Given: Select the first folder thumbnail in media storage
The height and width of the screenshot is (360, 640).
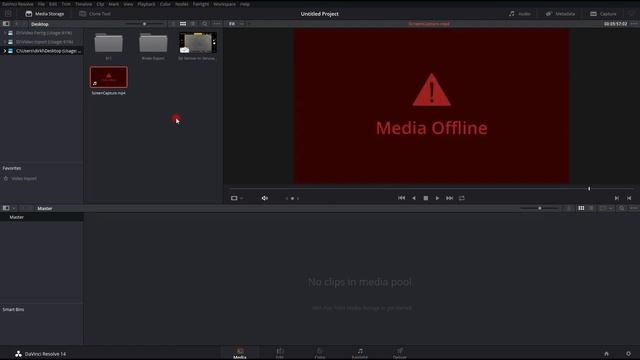Looking at the screenshot, I should coord(109,43).
